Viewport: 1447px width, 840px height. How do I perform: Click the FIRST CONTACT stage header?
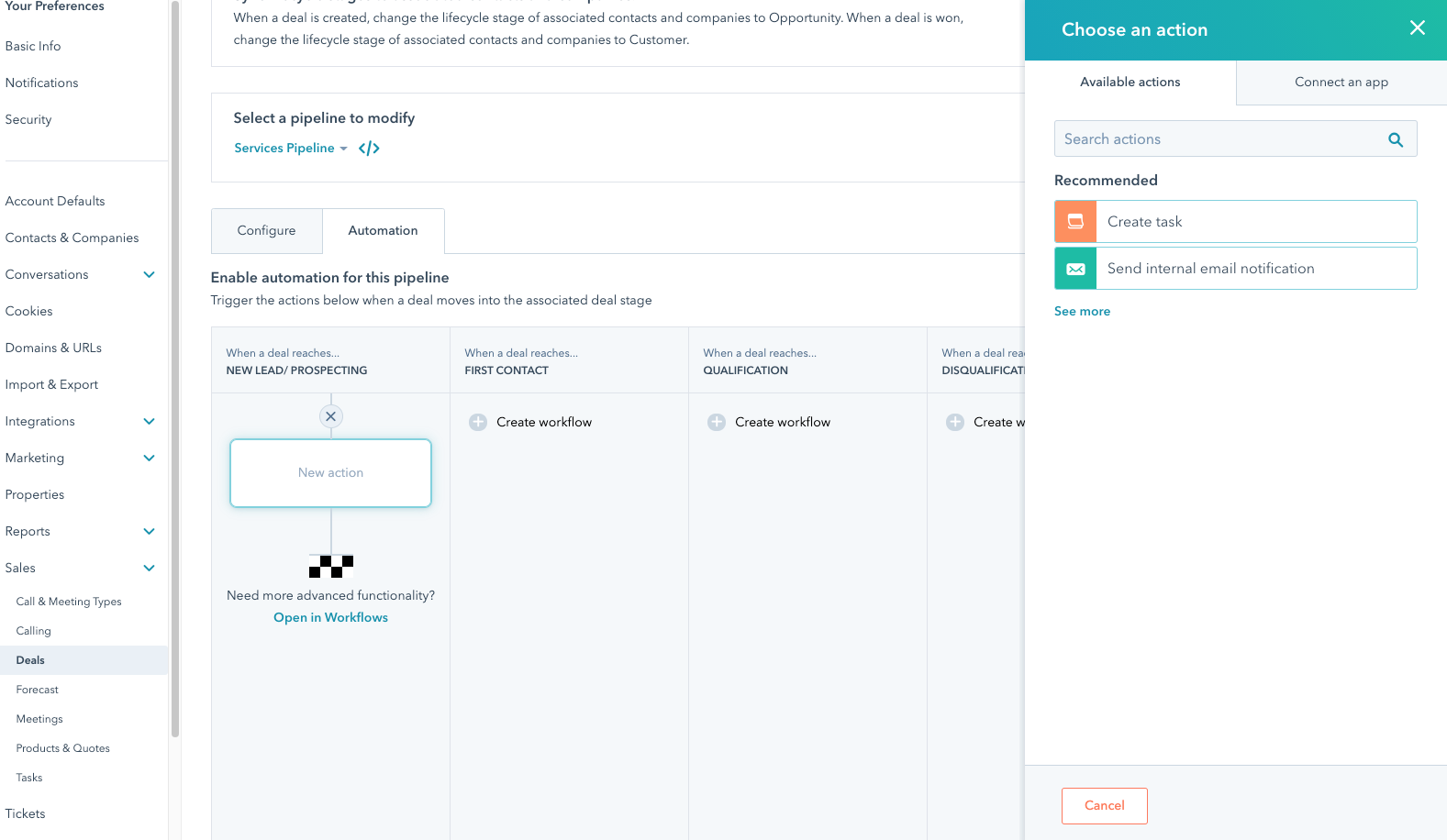[x=506, y=370]
